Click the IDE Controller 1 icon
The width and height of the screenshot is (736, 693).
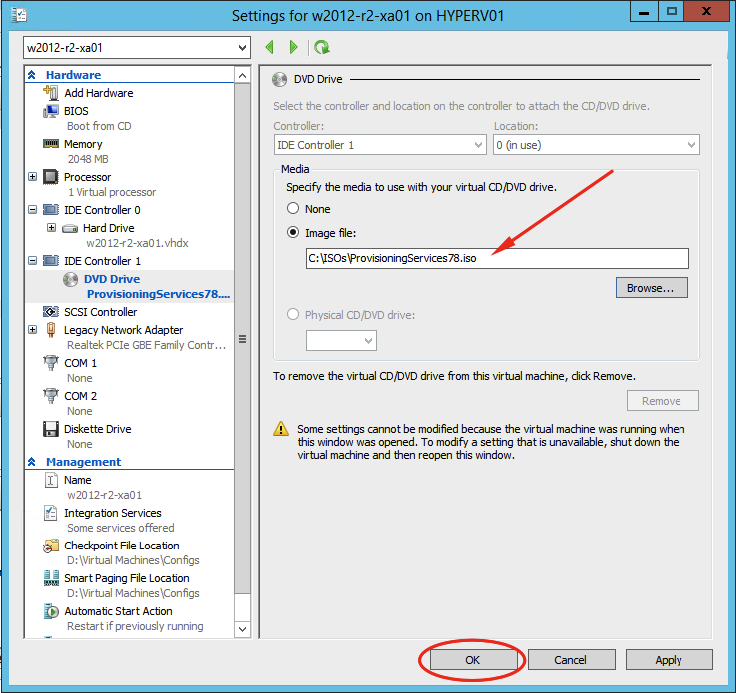(x=51, y=260)
